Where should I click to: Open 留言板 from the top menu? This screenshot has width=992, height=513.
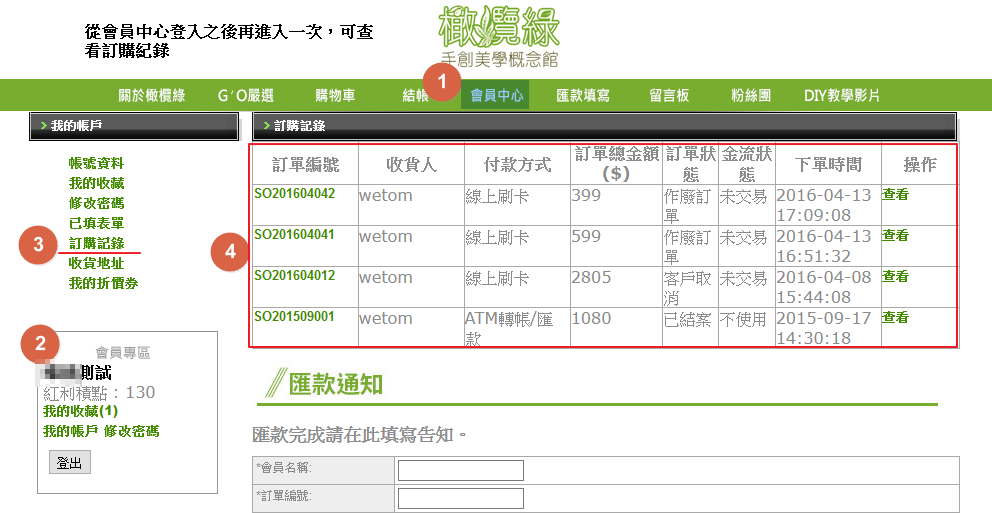669,96
